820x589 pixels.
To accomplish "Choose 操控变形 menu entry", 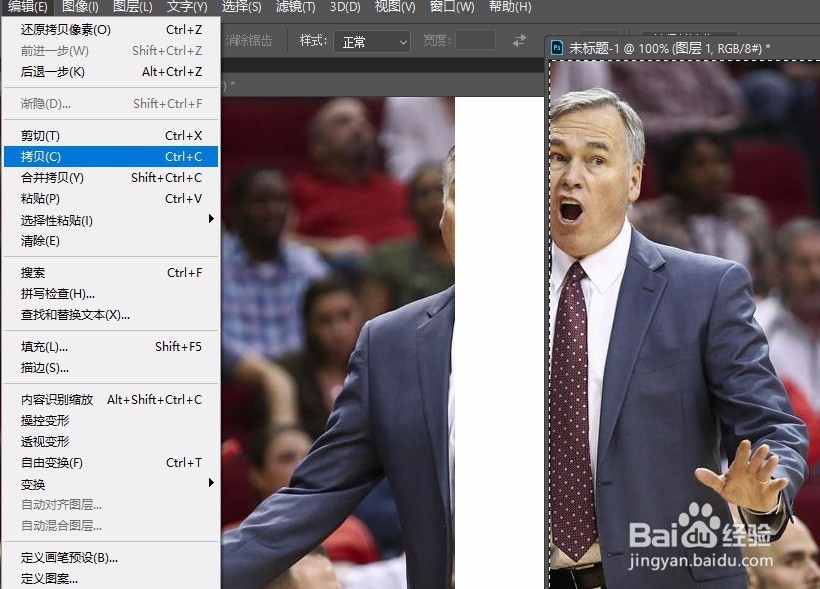I will tap(111, 421).
